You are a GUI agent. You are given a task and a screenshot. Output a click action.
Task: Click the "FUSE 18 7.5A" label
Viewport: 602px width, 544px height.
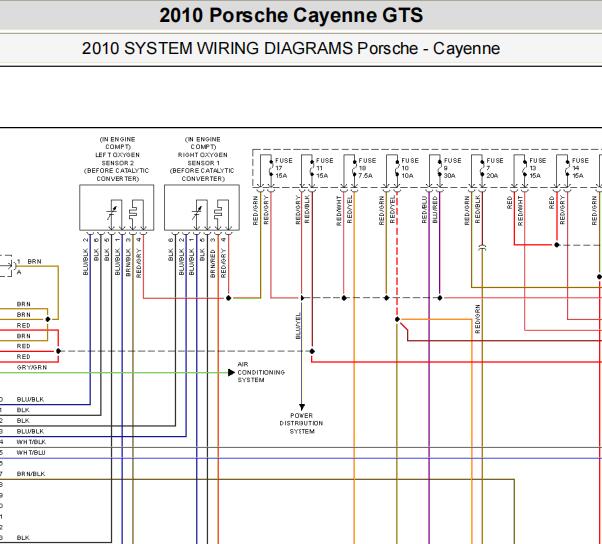tap(367, 168)
